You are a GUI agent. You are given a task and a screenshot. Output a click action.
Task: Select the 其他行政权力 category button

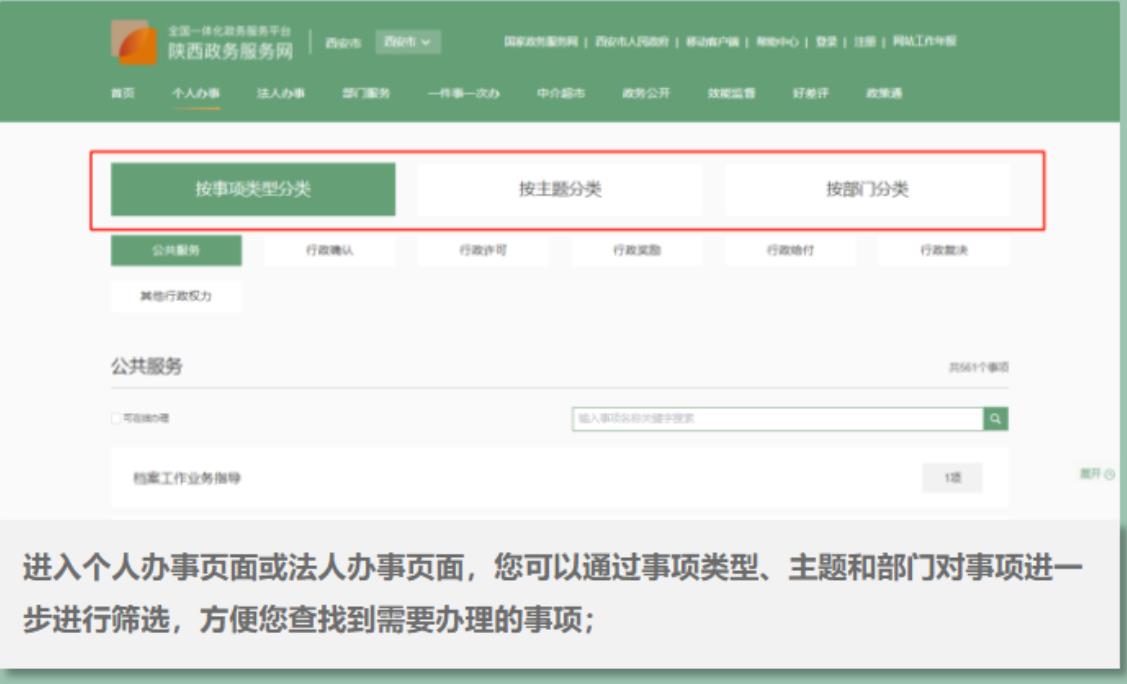pos(176,296)
